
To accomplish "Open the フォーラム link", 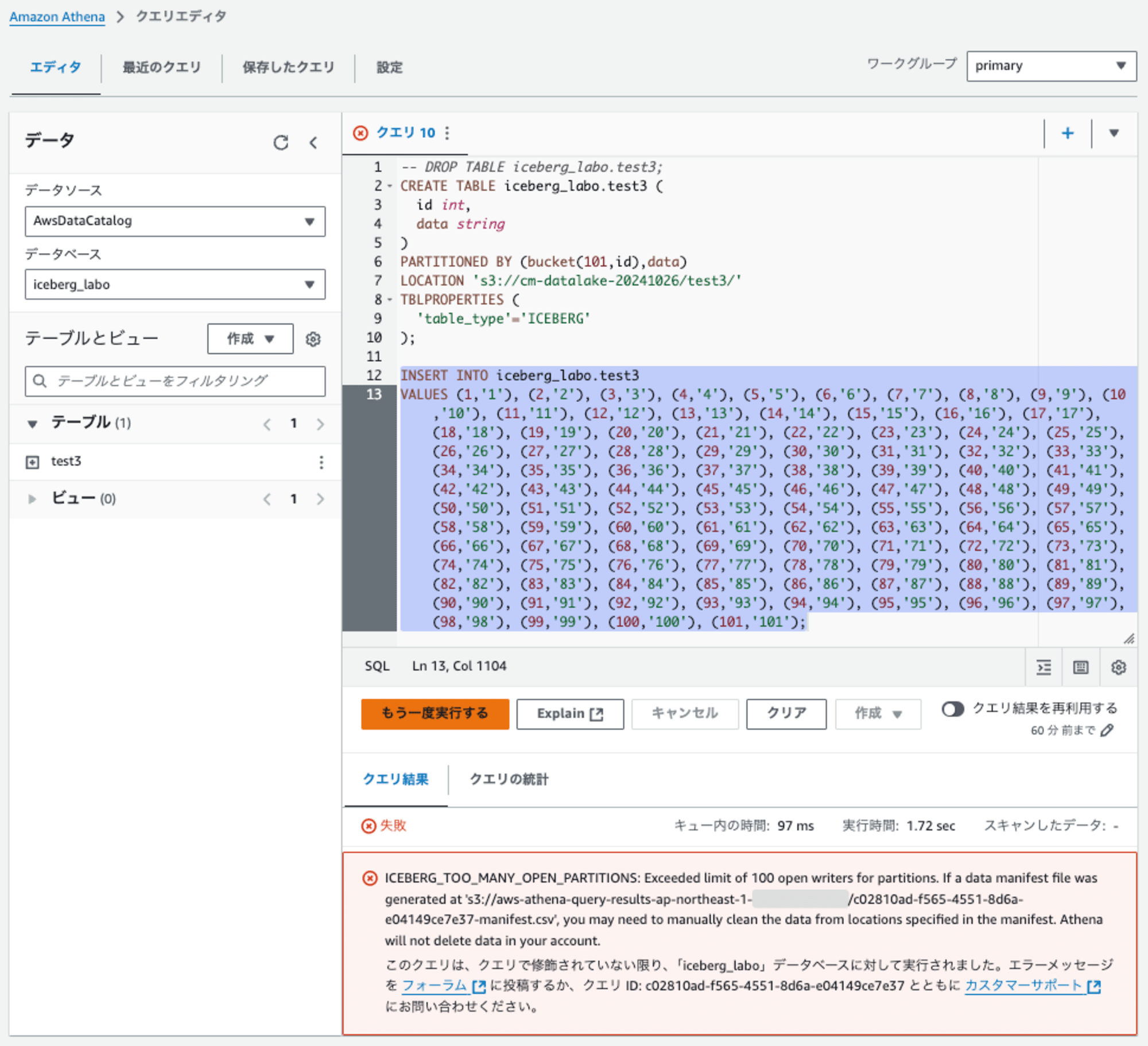I will 444,986.
